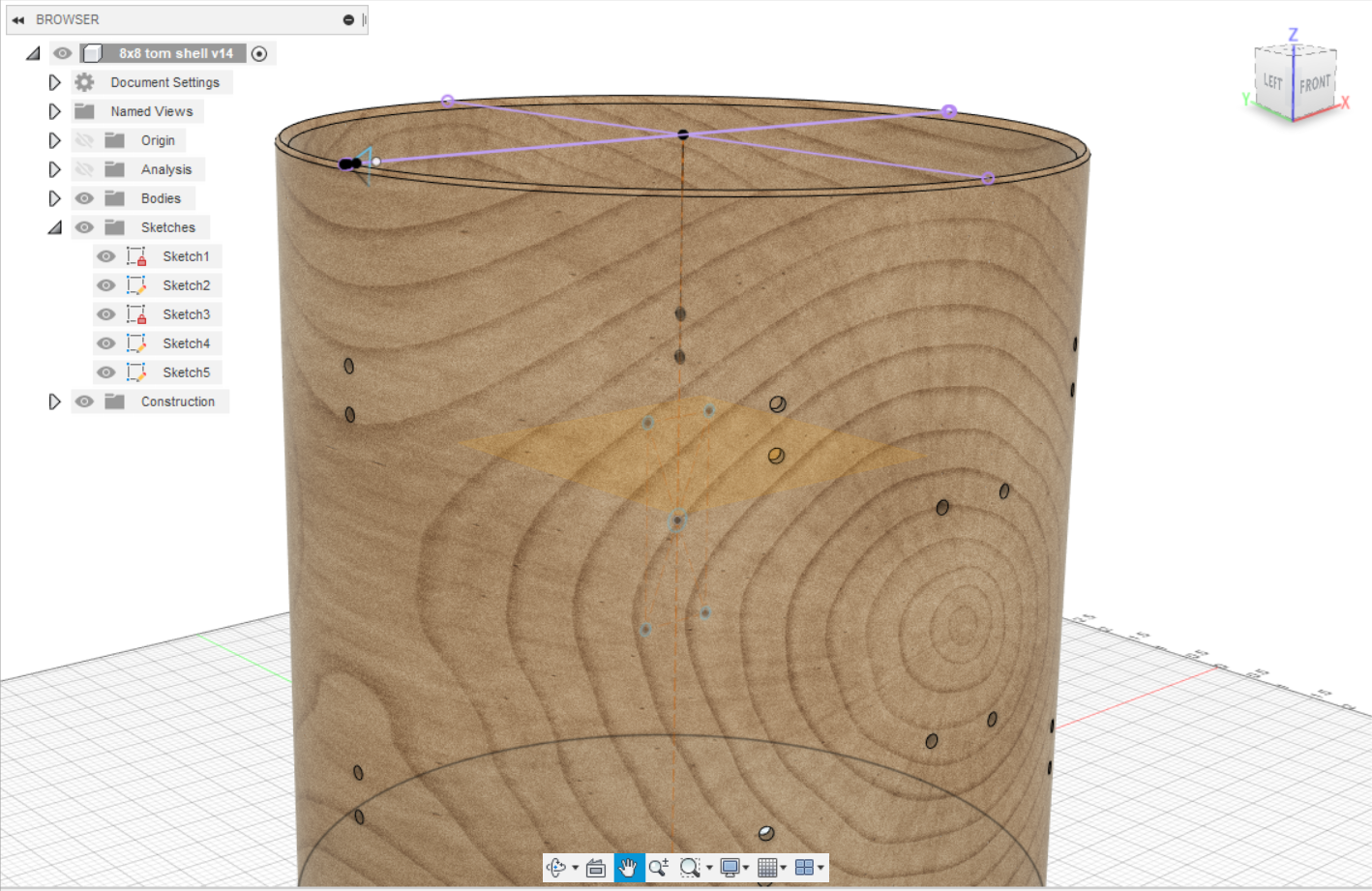Select the 'Named Views' label
The width and height of the screenshot is (1372, 891).
(152, 111)
